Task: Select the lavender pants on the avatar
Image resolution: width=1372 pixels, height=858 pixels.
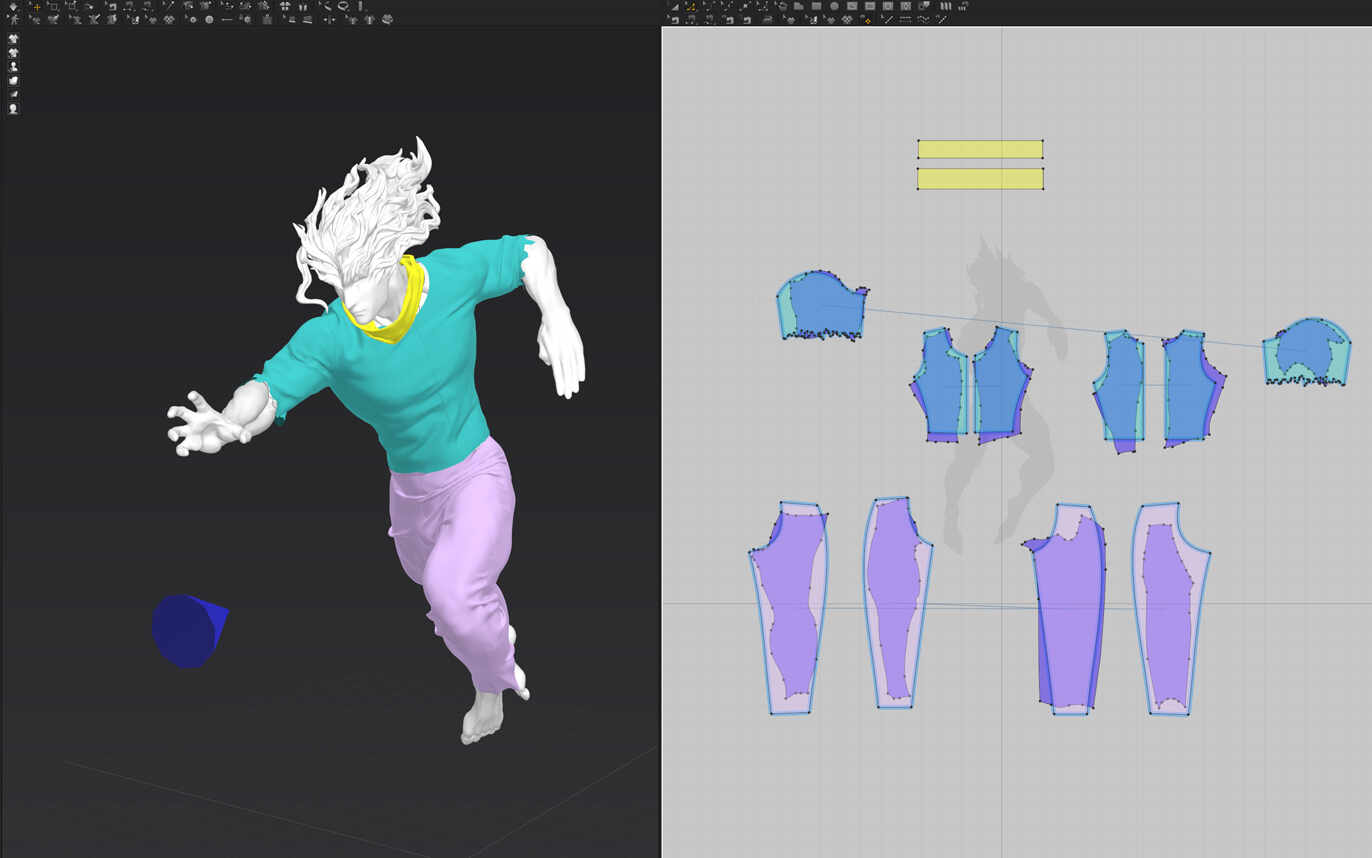Action: [x=455, y=550]
